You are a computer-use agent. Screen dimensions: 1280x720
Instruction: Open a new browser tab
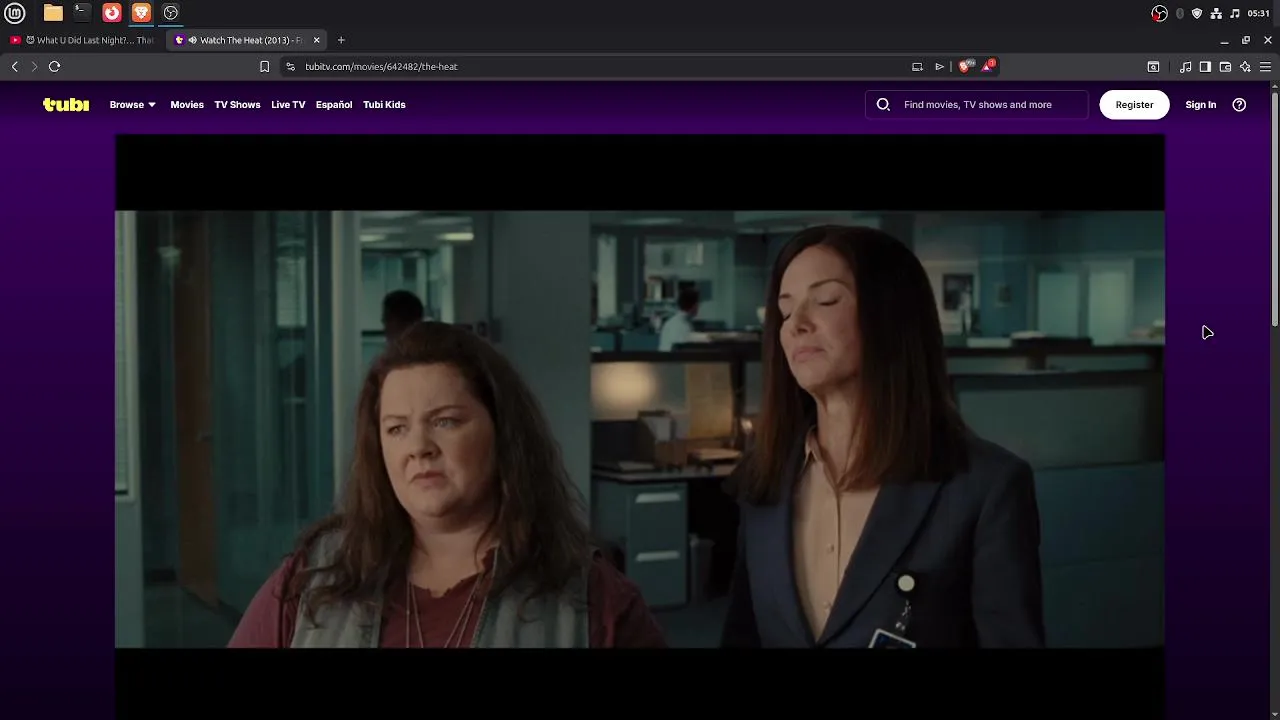point(341,40)
